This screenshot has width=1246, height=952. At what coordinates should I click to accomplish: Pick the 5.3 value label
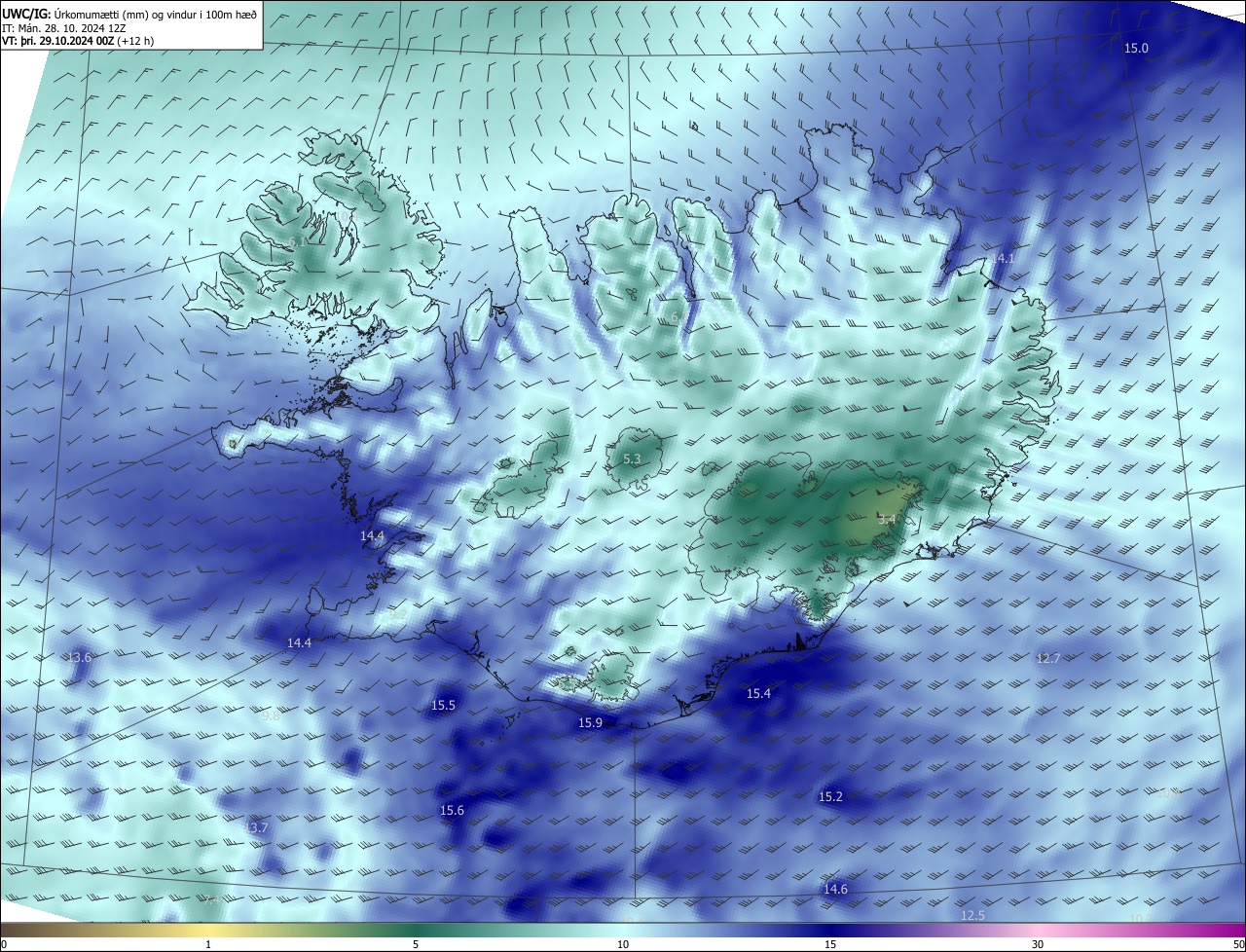point(632,458)
